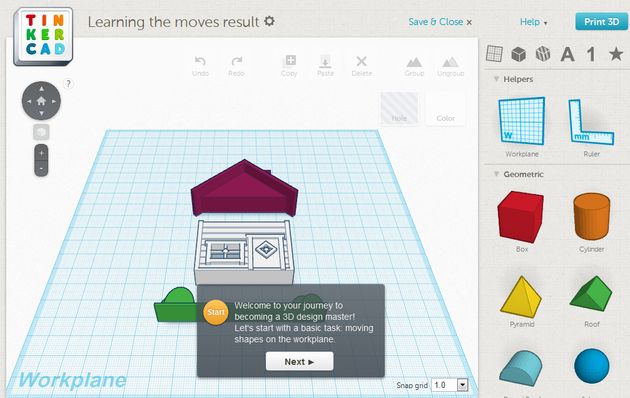Select the Workplane helper
The width and height of the screenshot is (630, 398).
[x=522, y=121]
